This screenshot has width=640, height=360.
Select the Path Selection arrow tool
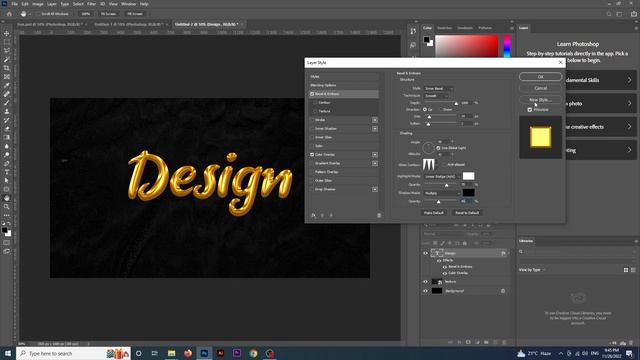pos(7,180)
